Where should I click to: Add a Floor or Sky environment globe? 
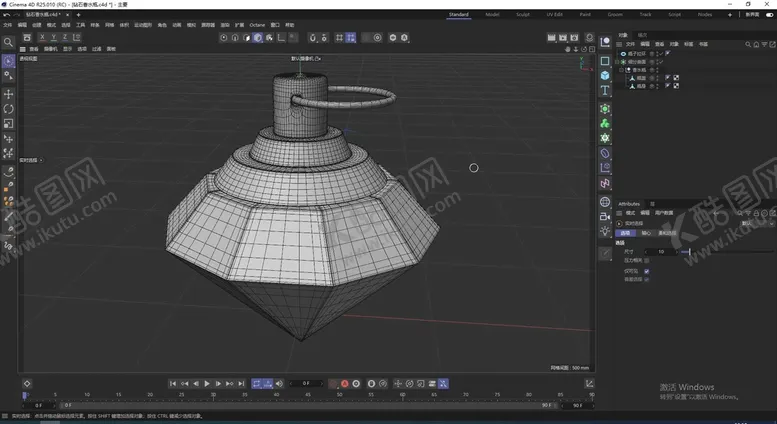coord(605,202)
